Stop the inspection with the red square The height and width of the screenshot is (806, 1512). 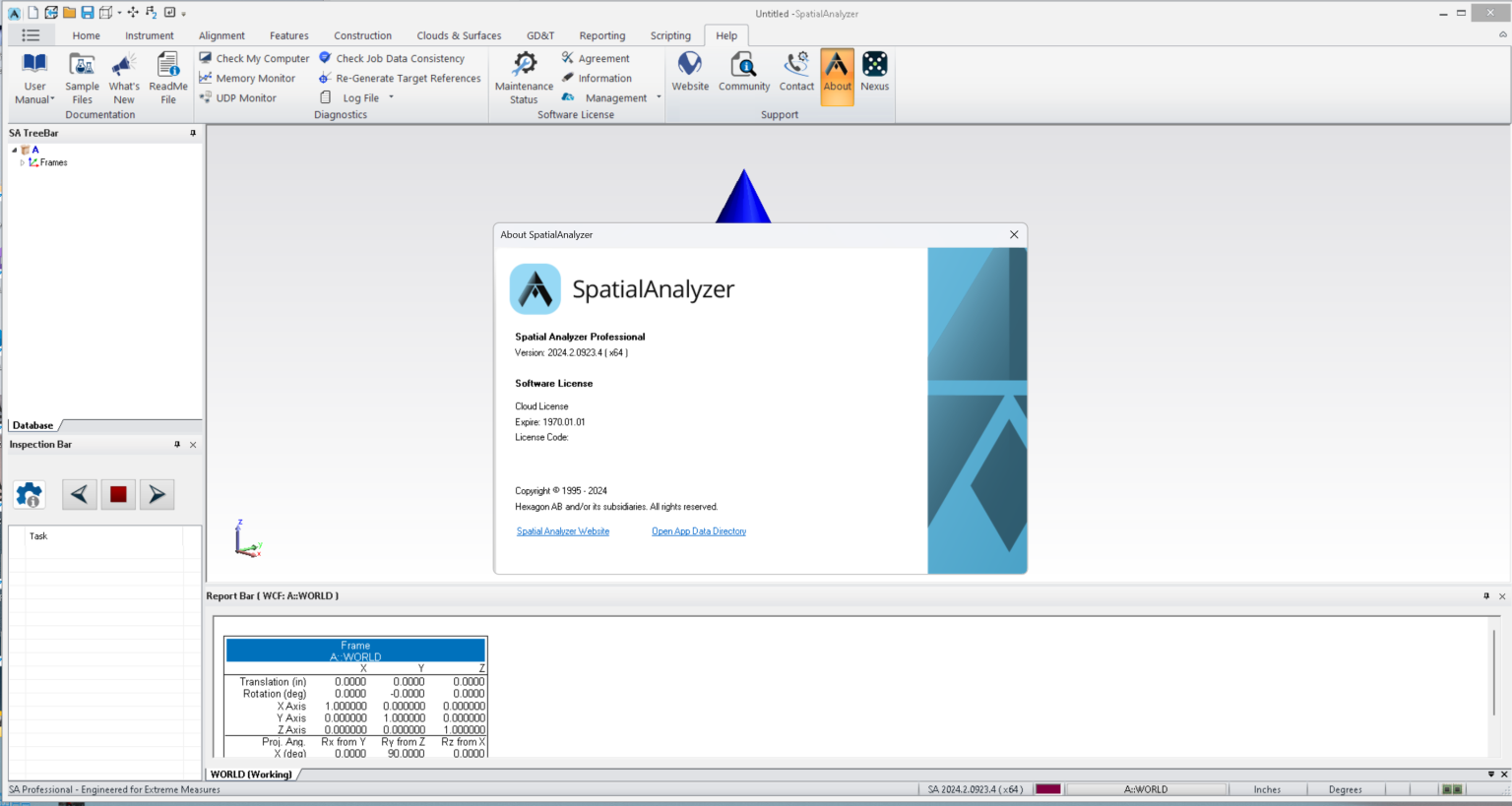point(118,494)
